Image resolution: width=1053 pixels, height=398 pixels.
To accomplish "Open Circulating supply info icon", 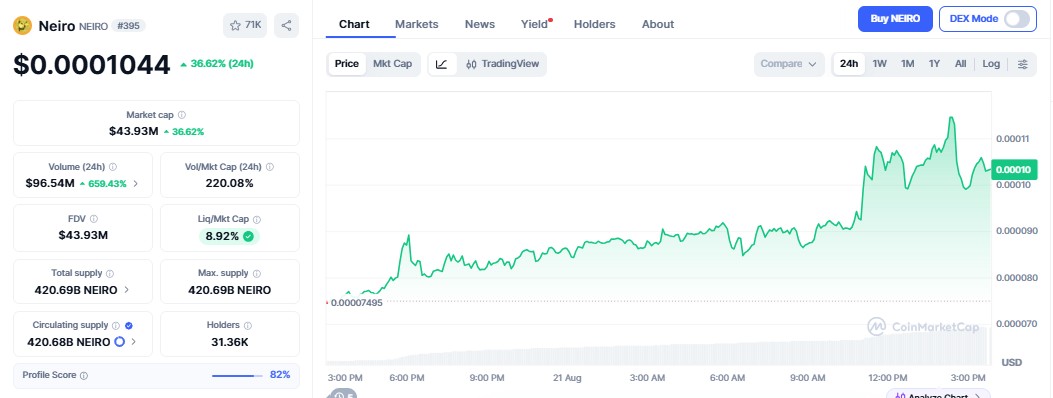I will [116, 325].
